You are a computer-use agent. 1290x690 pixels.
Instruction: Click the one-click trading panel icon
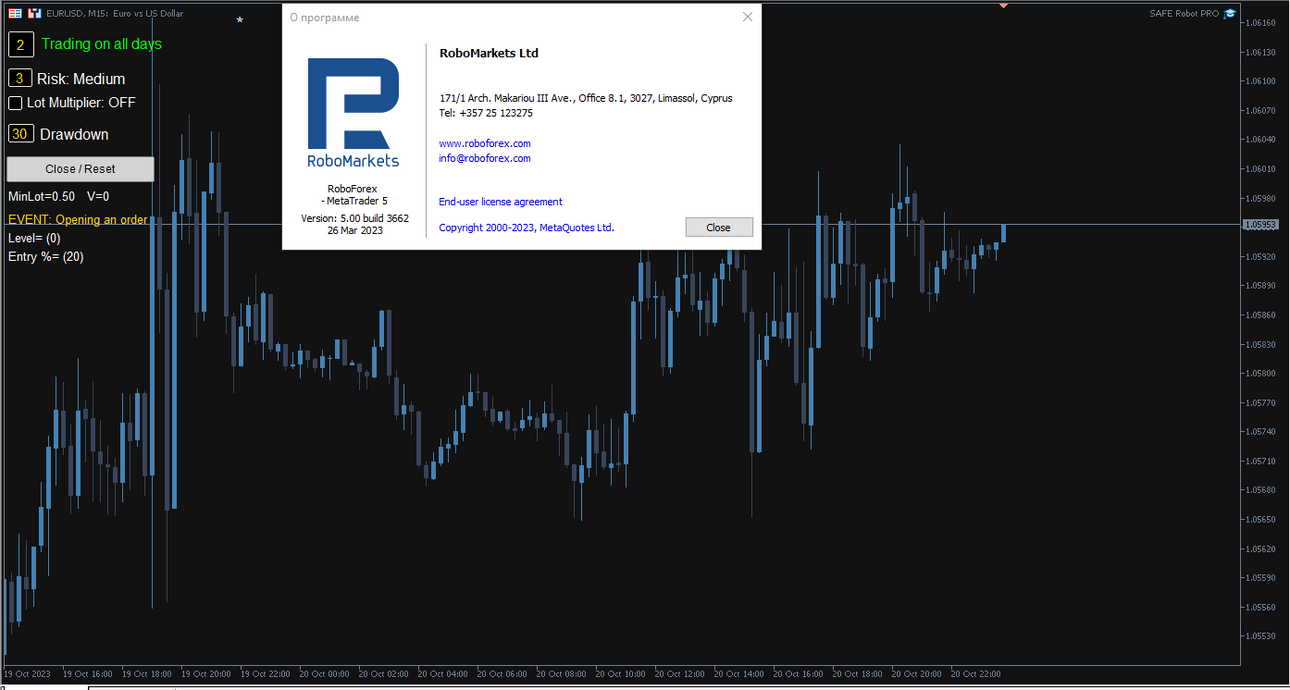point(15,14)
